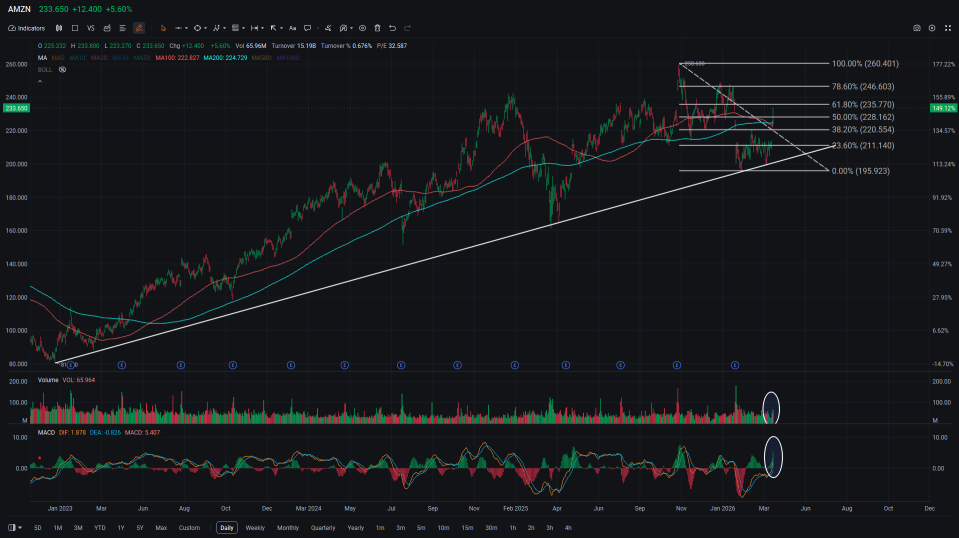Image resolution: width=959 pixels, height=538 pixels.
Task: Enter fullscreen chart mode
Action: coord(947,28)
